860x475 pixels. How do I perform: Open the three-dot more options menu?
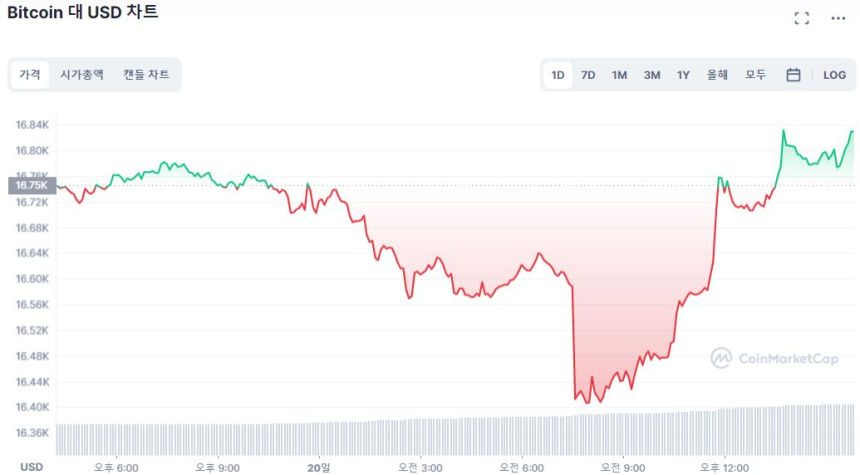pyautogui.click(x=838, y=18)
